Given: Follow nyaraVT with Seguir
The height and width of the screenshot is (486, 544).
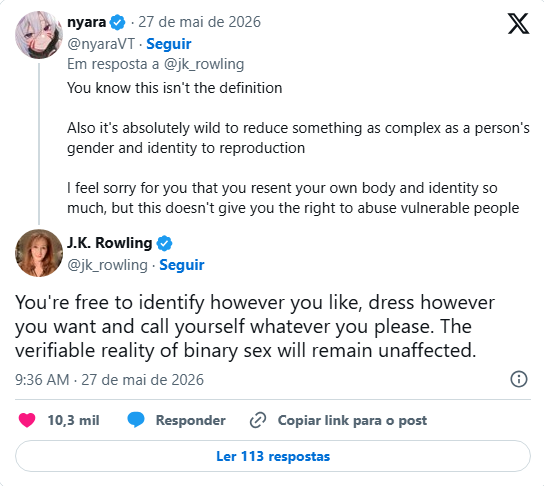Looking at the screenshot, I should tap(169, 44).
